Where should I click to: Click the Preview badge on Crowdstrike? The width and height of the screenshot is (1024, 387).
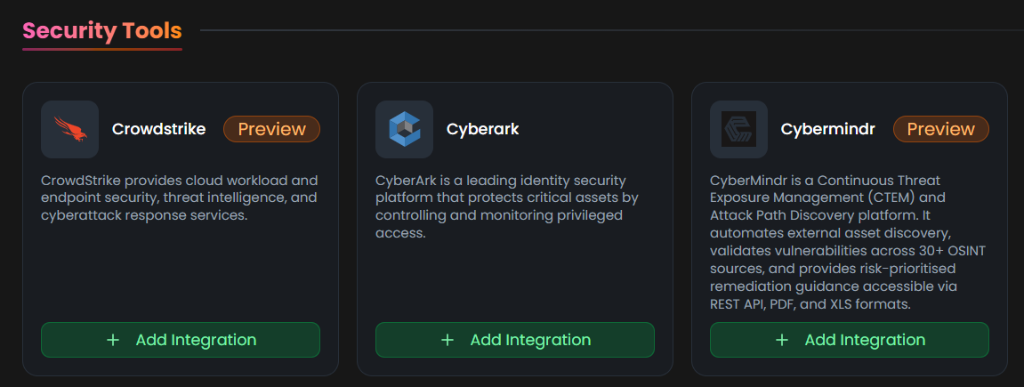pyautogui.click(x=272, y=129)
